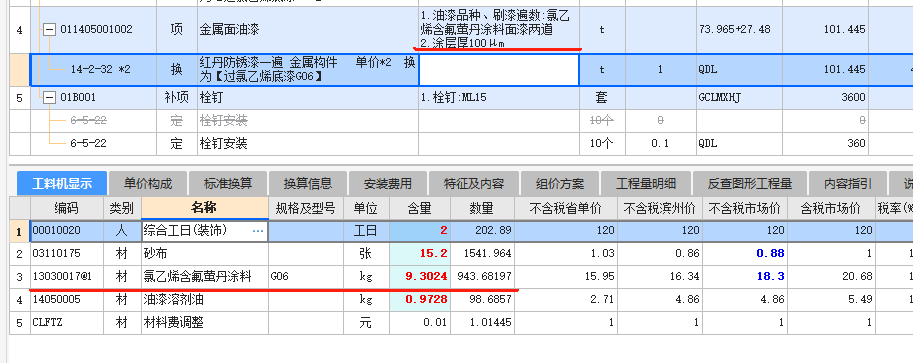Open the 反查图形工程量 tab
The height and width of the screenshot is (363, 913).
coord(750,184)
